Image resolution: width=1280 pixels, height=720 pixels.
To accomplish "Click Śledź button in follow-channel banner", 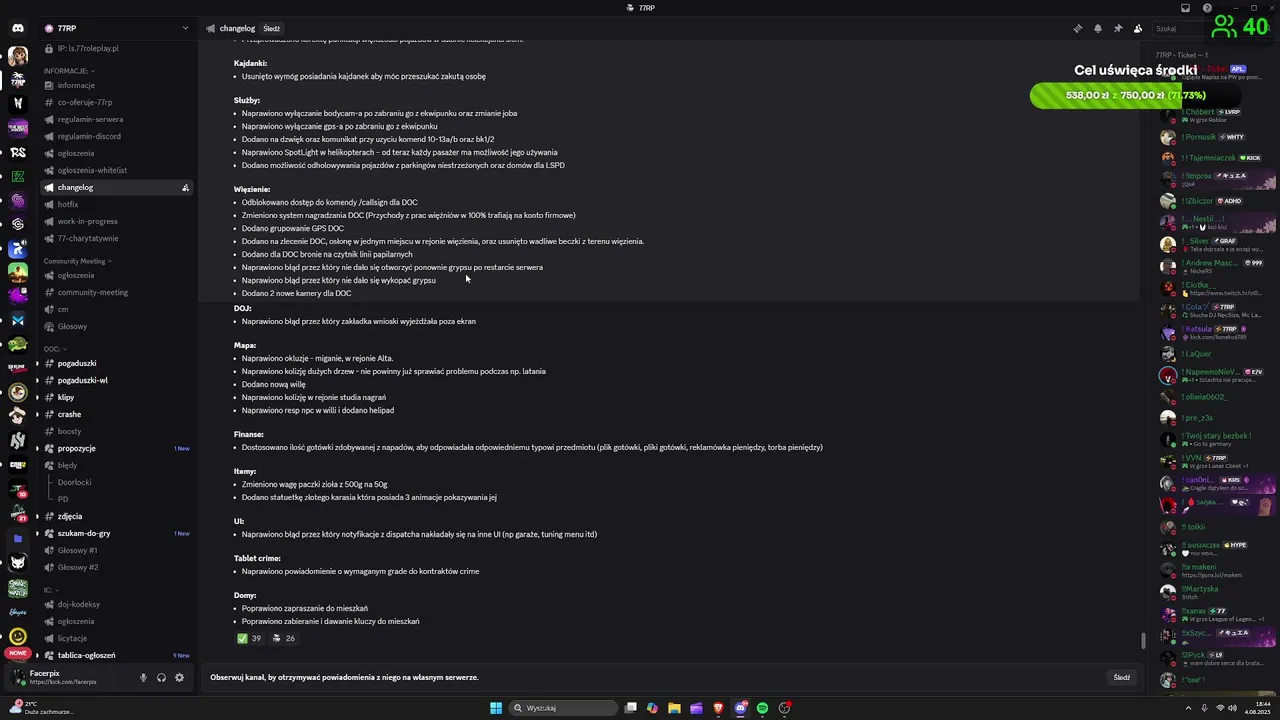I will point(1122,677).
